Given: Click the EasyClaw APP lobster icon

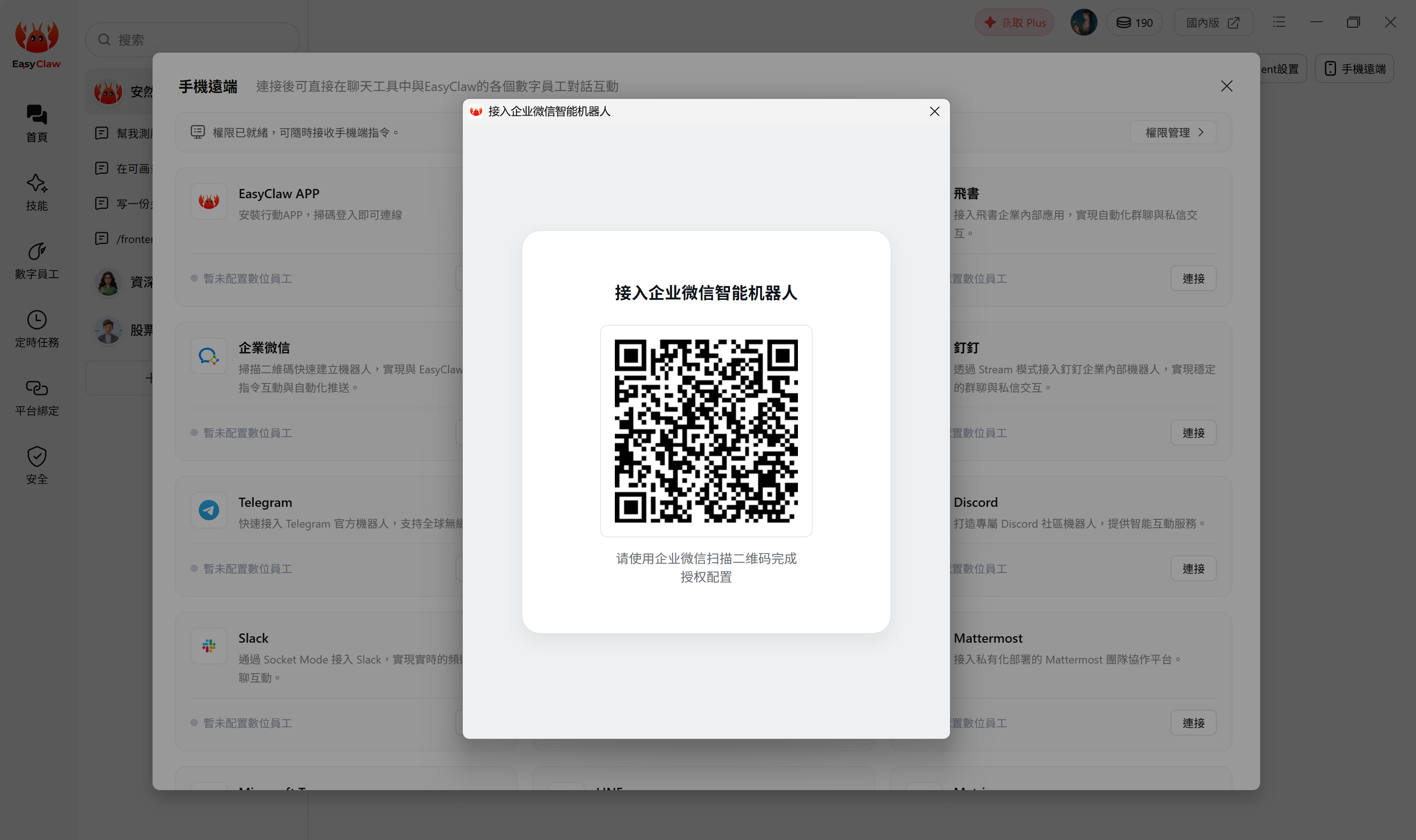Looking at the screenshot, I should click(x=209, y=201).
